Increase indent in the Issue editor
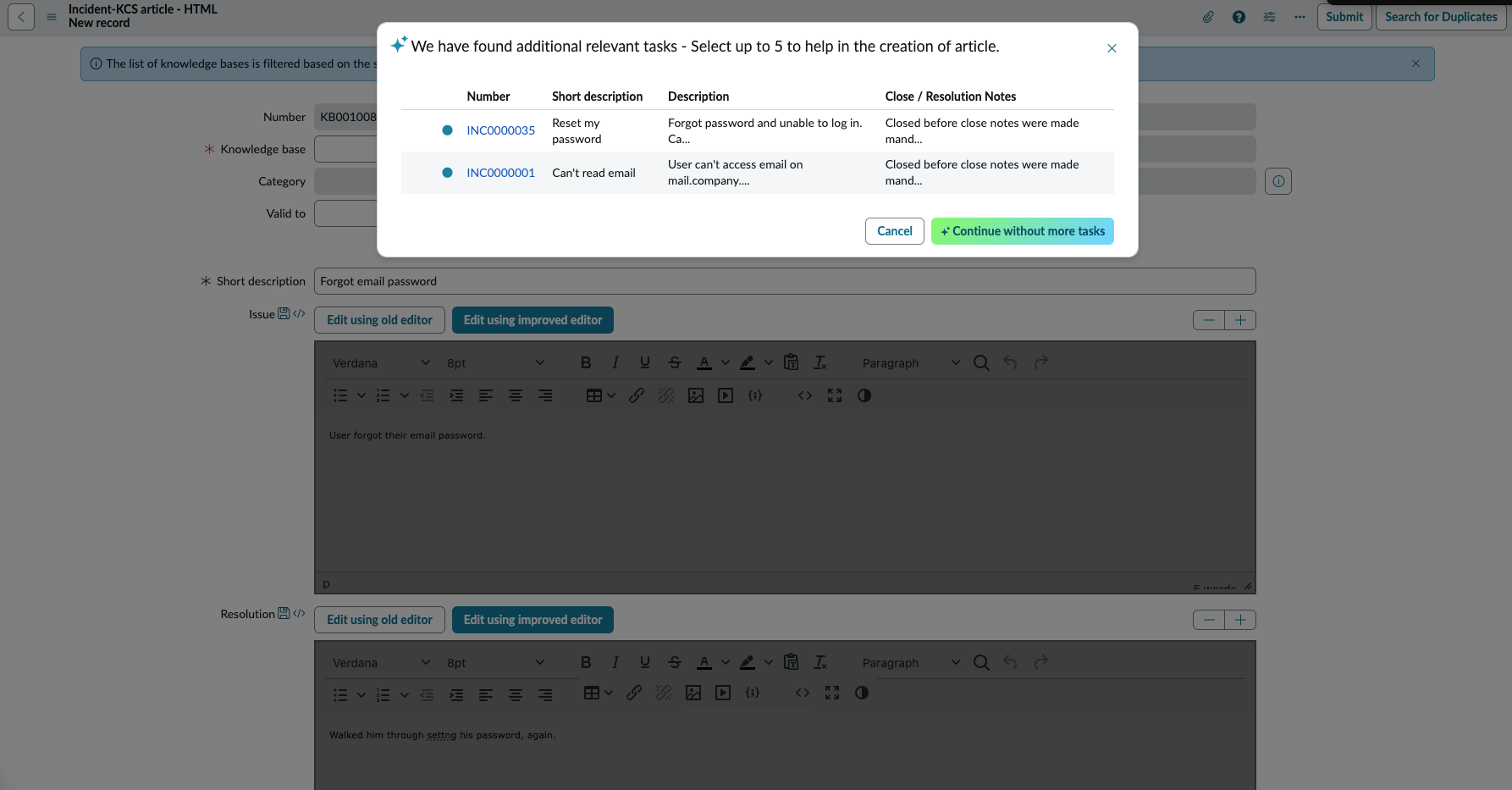 click(456, 395)
